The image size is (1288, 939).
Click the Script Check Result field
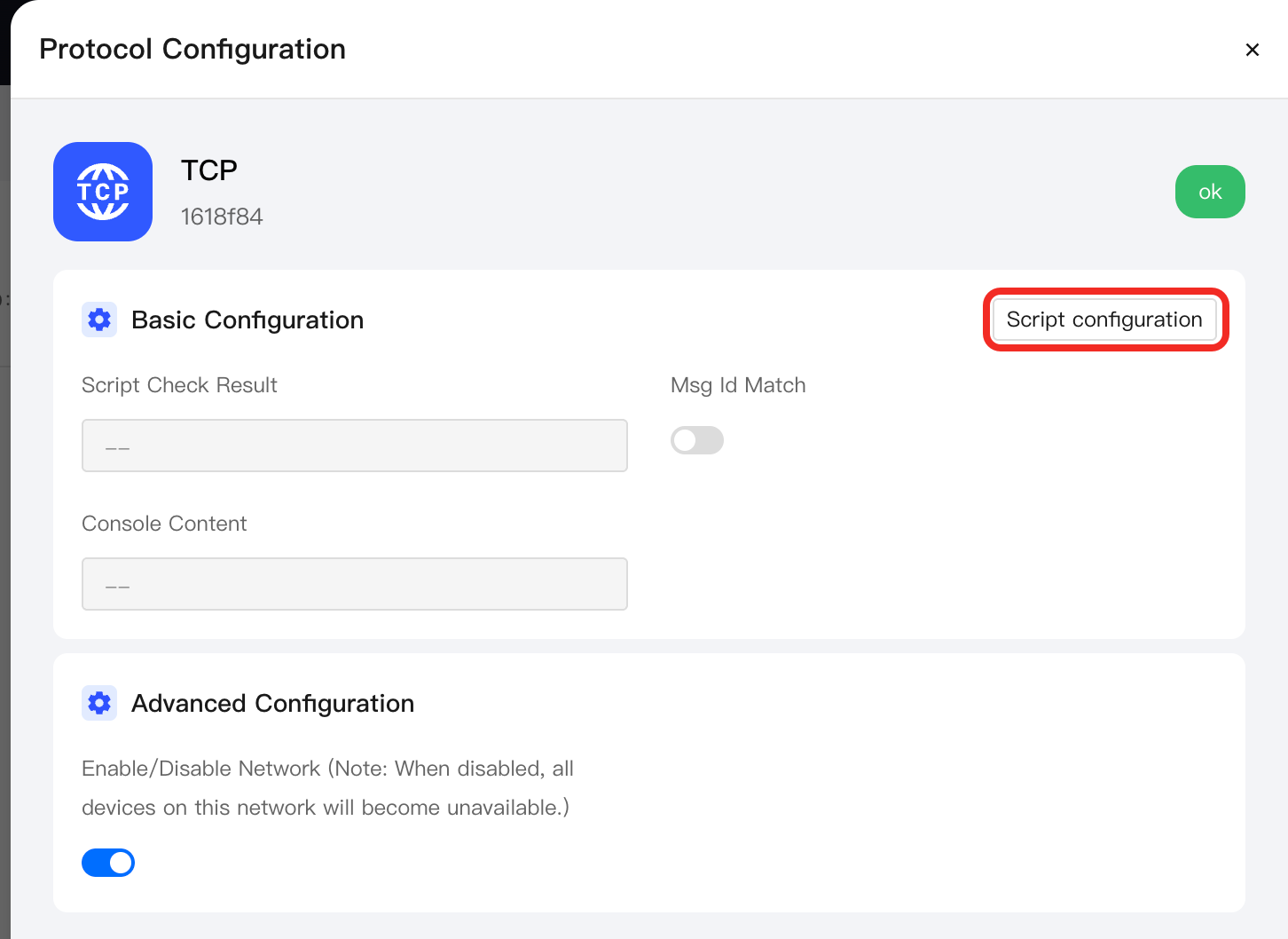tap(355, 446)
